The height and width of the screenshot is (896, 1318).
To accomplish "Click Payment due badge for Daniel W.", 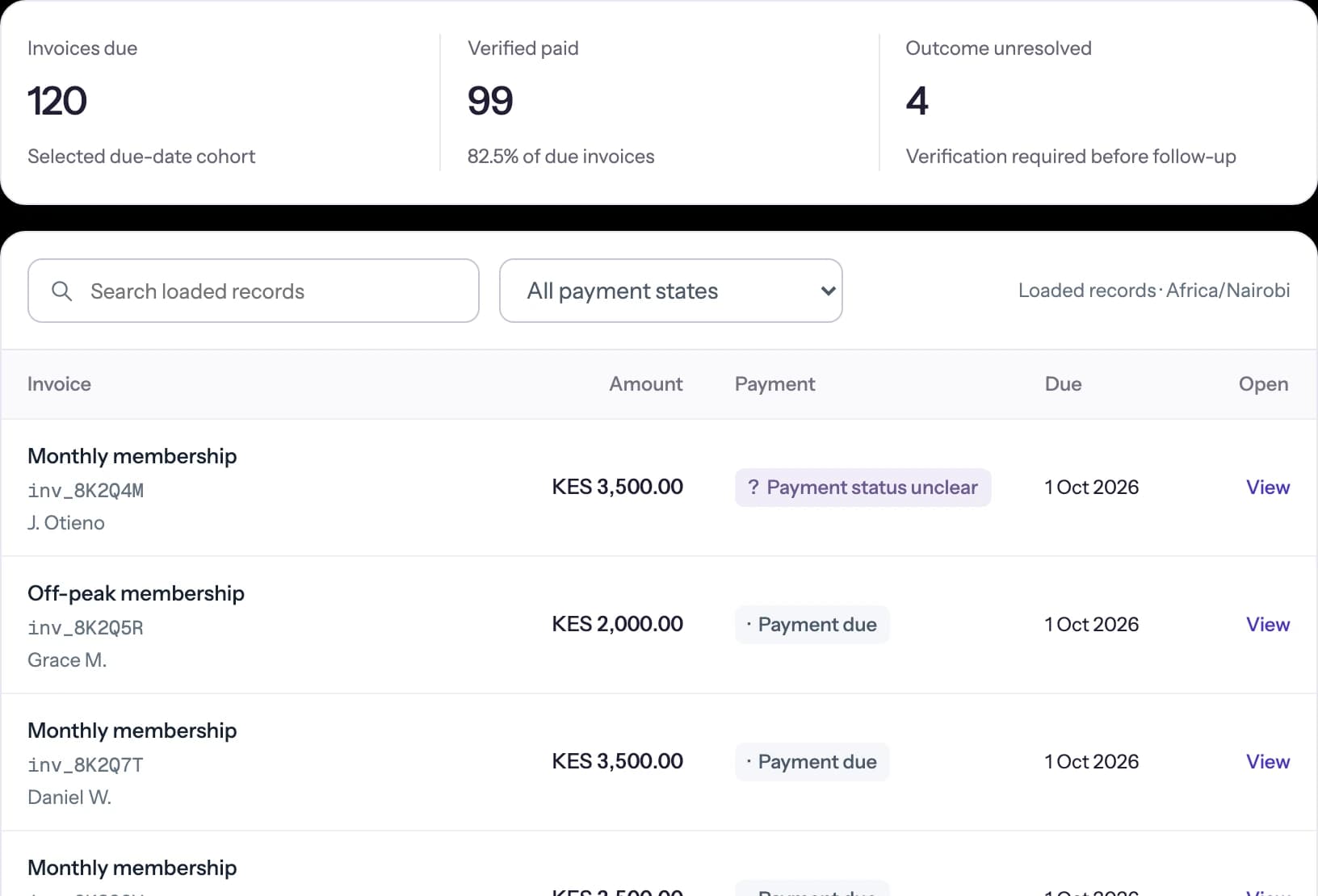I will pyautogui.click(x=812, y=762).
